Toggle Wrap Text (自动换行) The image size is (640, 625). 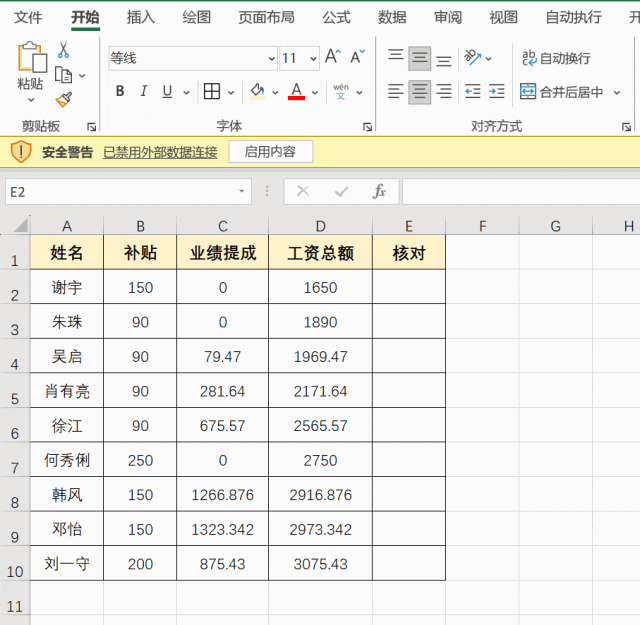click(x=556, y=59)
